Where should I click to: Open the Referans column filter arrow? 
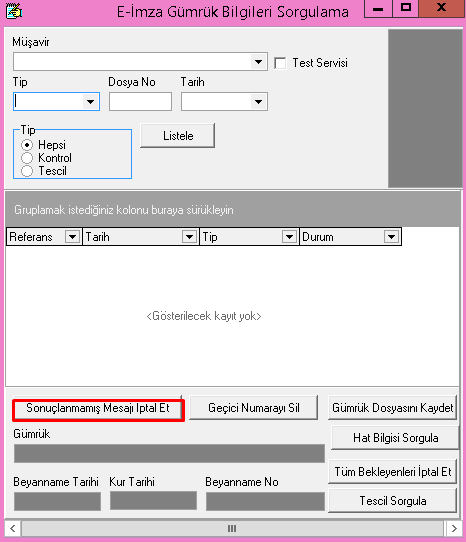click(73, 237)
